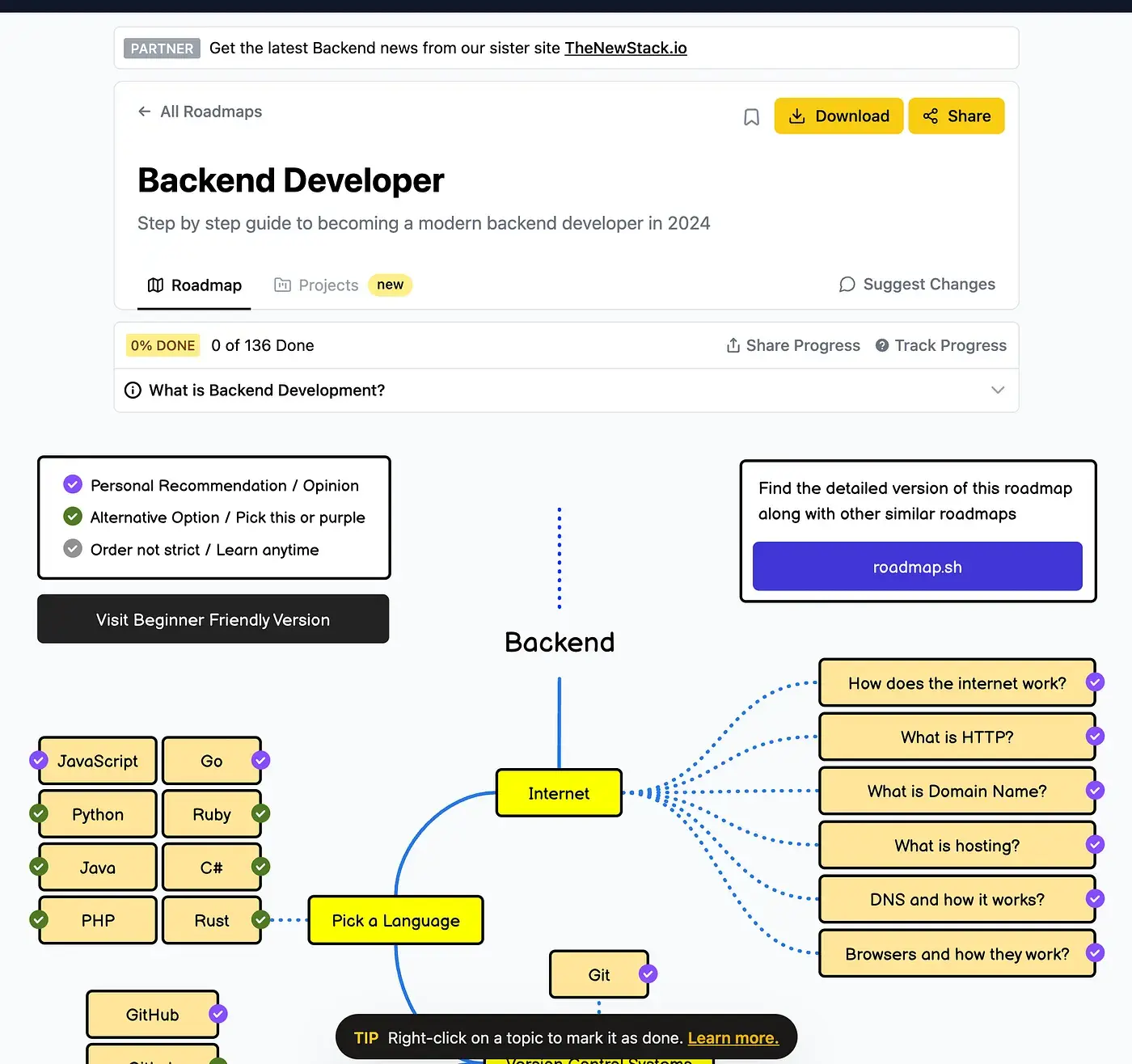Click the folder icon on the Projects tab
This screenshot has height=1064, width=1132.
tap(282, 285)
